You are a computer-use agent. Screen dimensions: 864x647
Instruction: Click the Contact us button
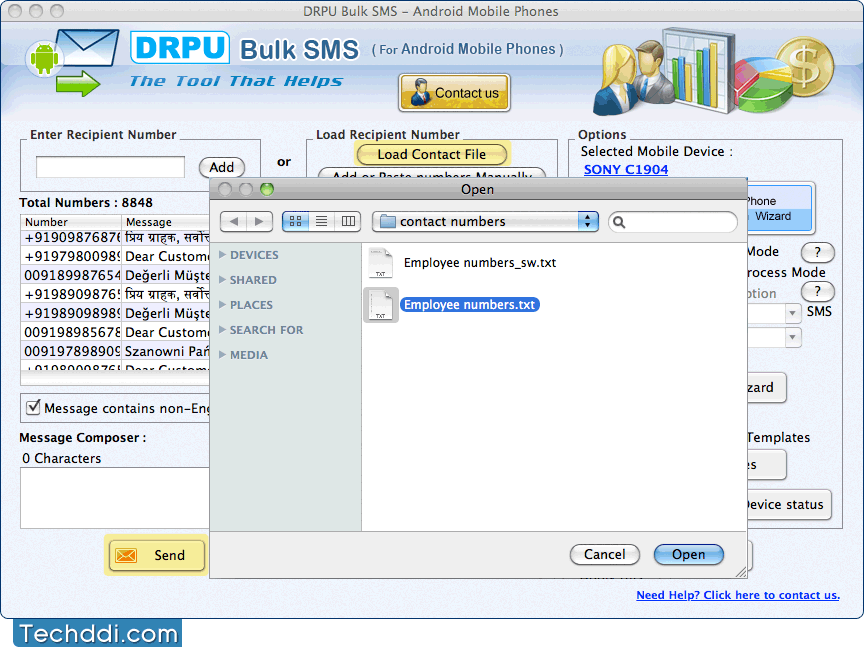tap(455, 93)
